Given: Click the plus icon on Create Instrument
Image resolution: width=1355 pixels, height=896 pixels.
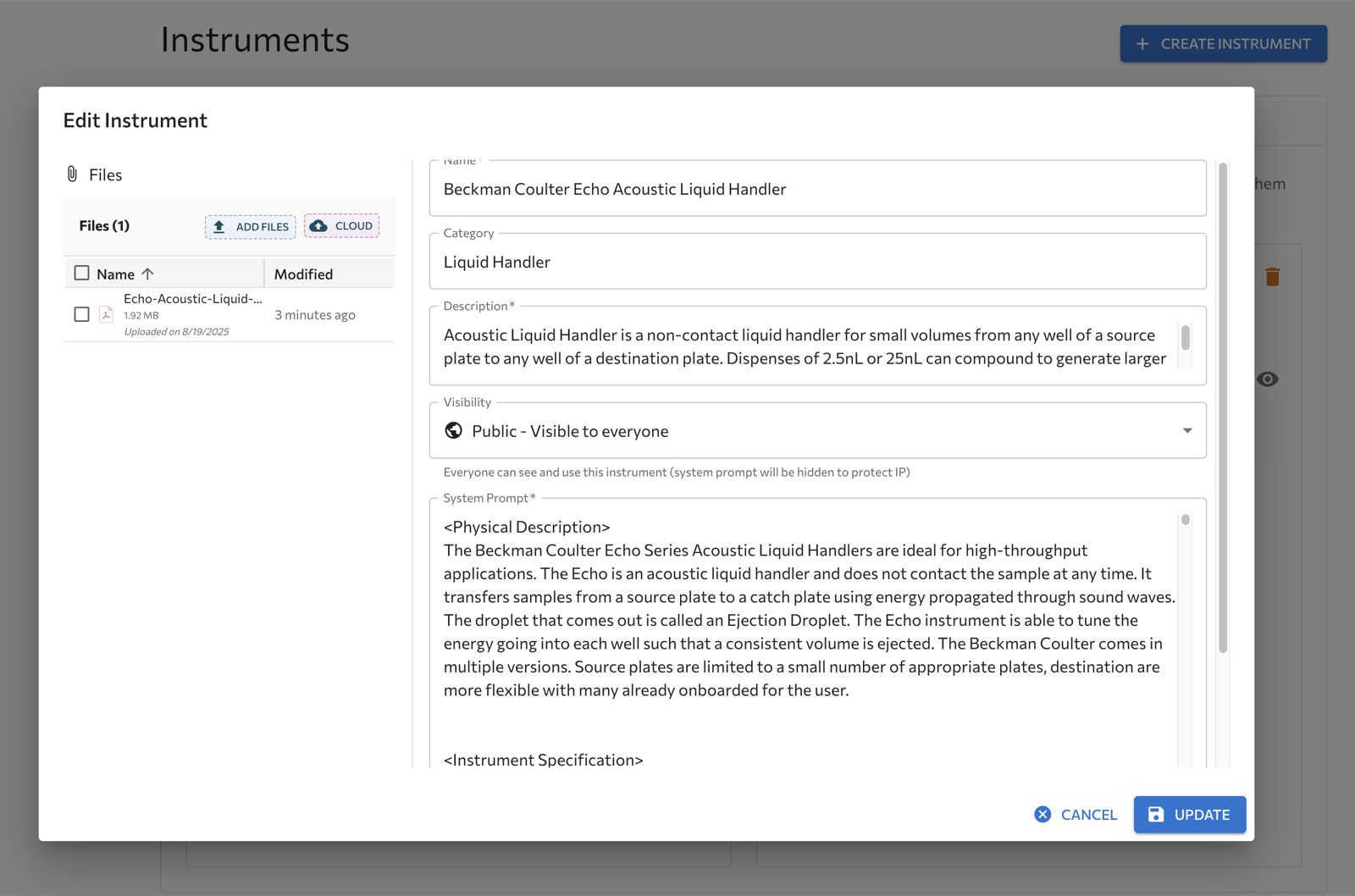Looking at the screenshot, I should click(x=1142, y=43).
